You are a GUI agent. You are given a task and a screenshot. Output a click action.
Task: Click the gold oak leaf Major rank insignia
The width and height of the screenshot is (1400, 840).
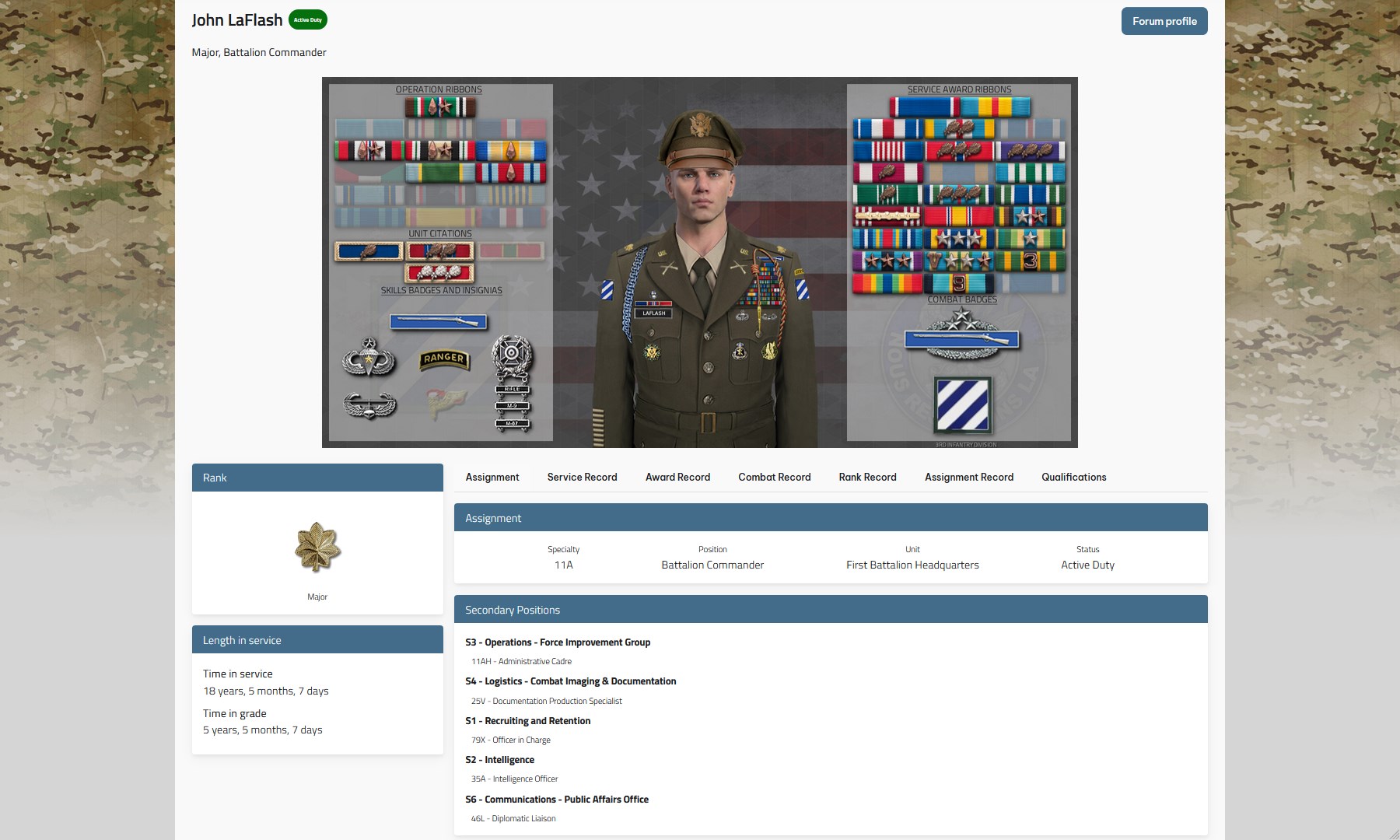pos(317,547)
